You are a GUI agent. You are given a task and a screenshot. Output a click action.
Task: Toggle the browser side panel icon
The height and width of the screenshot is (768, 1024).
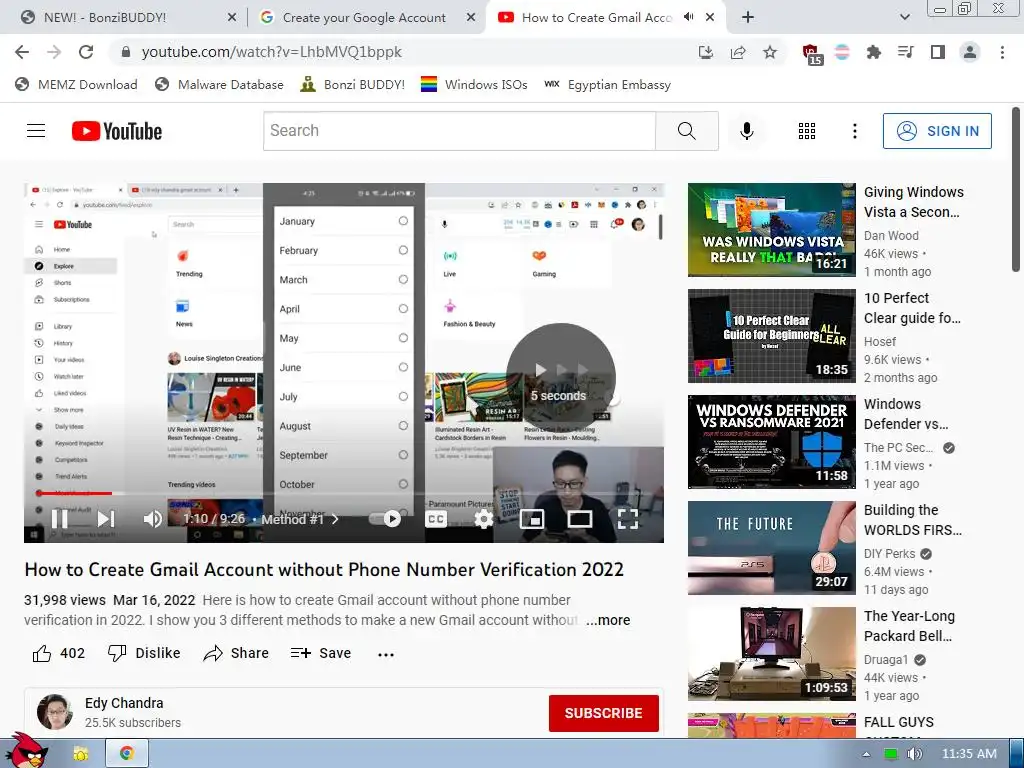pyautogui.click(x=938, y=52)
